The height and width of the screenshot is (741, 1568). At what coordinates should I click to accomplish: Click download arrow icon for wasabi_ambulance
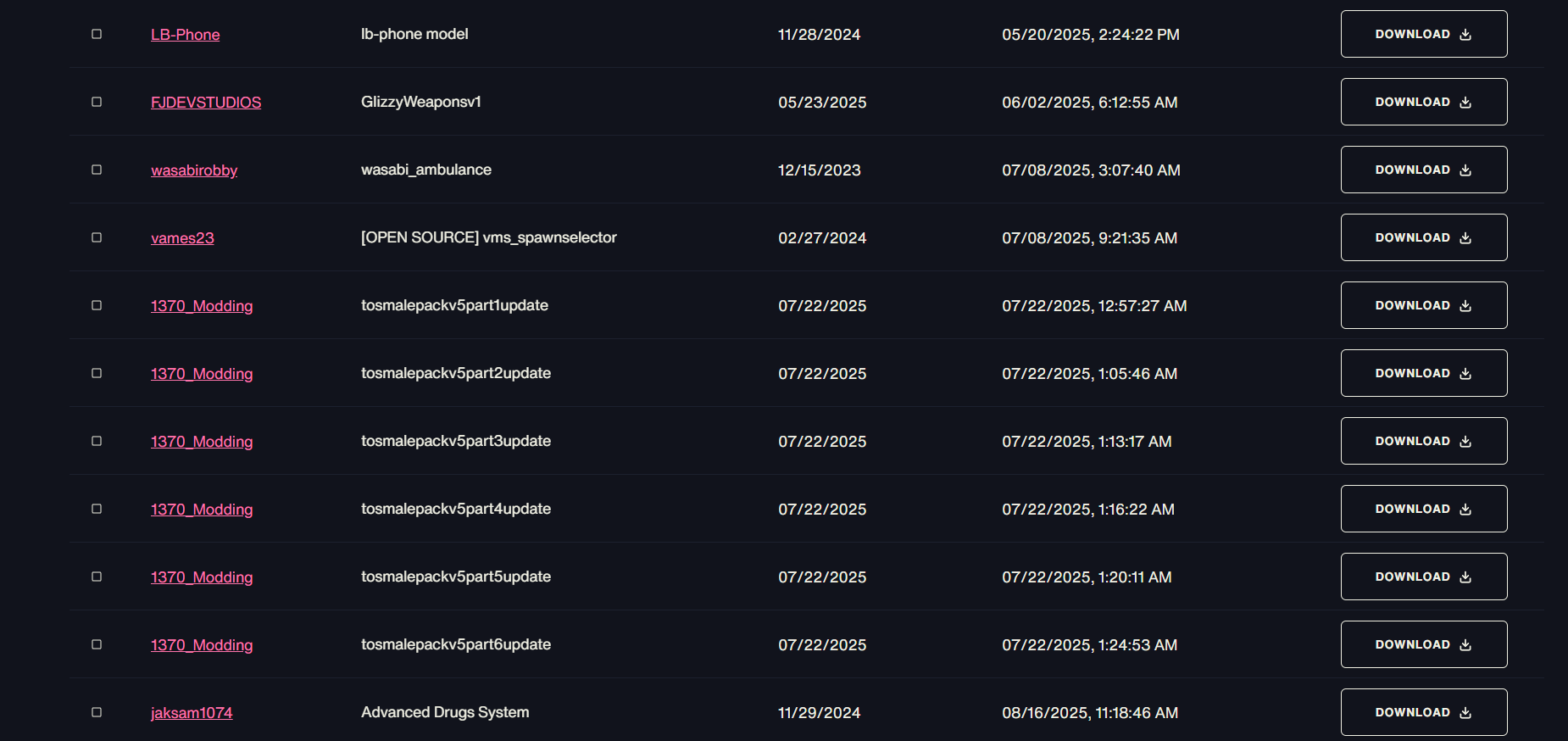pos(1465,170)
